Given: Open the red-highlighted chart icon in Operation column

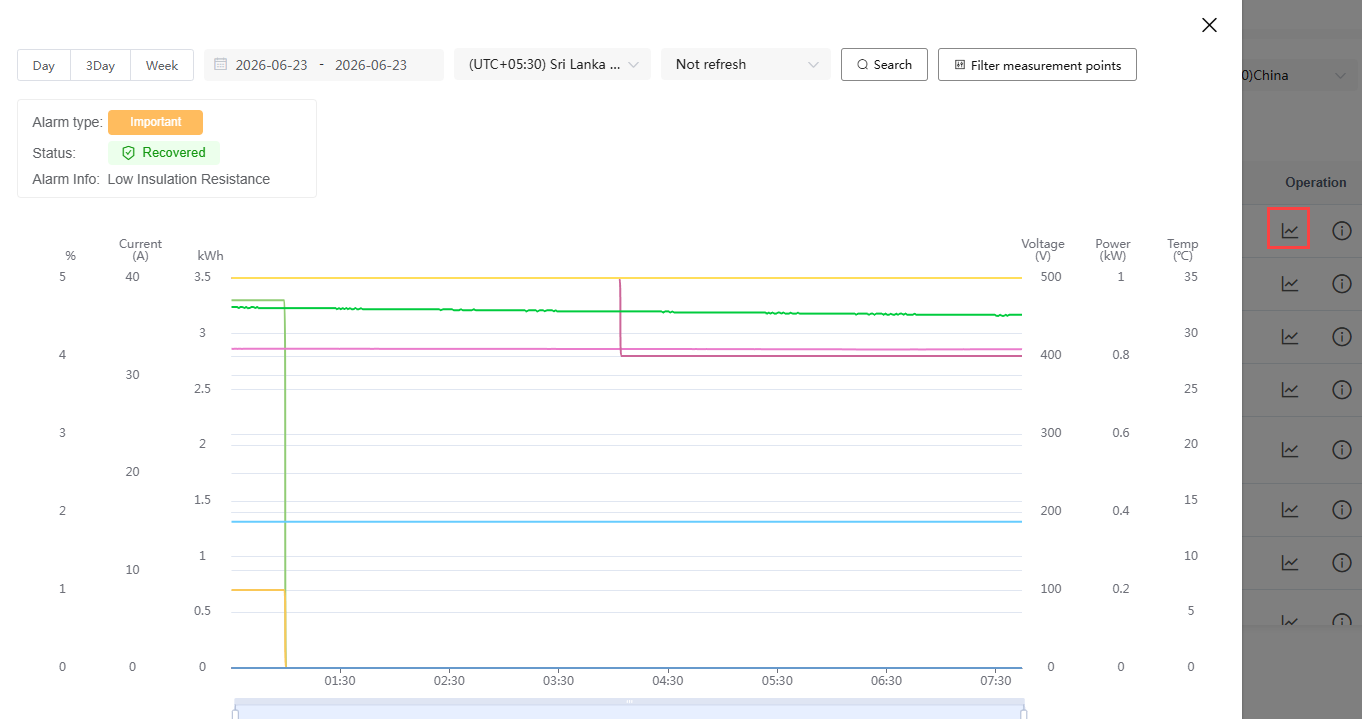Looking at the screenshot, I should pos(1290,230).
